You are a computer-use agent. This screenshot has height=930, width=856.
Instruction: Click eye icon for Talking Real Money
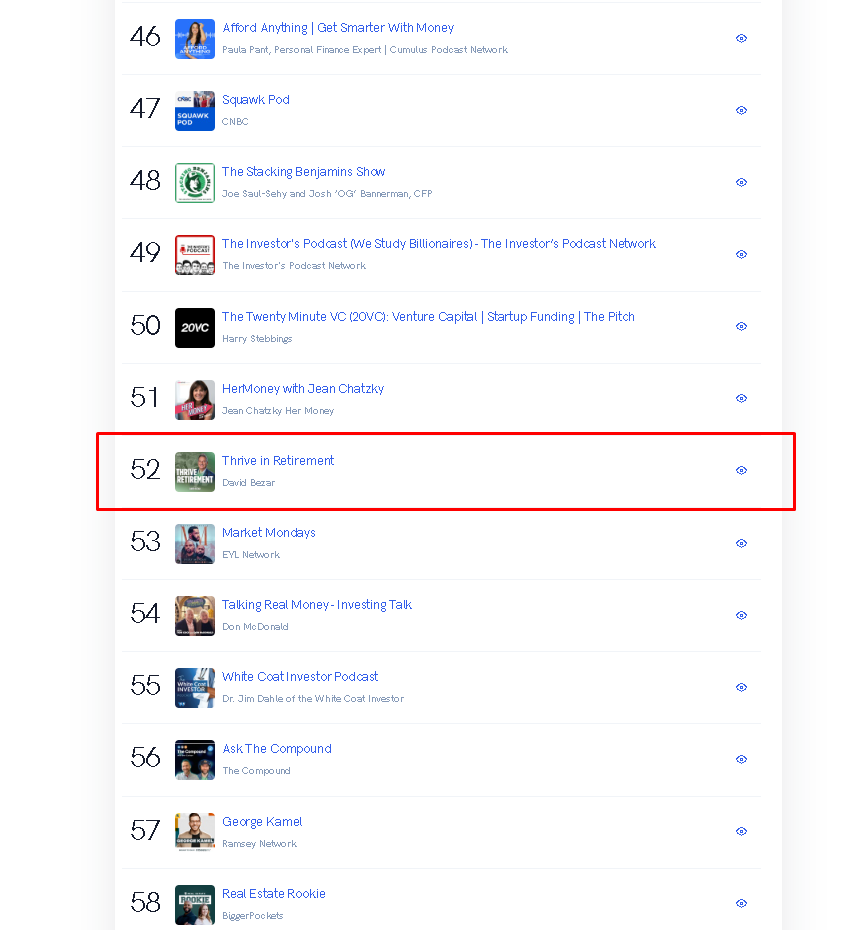point(741,615)
